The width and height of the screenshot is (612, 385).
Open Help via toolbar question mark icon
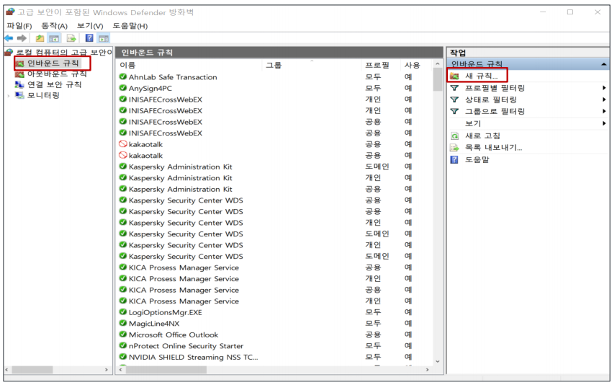(89, 38)
